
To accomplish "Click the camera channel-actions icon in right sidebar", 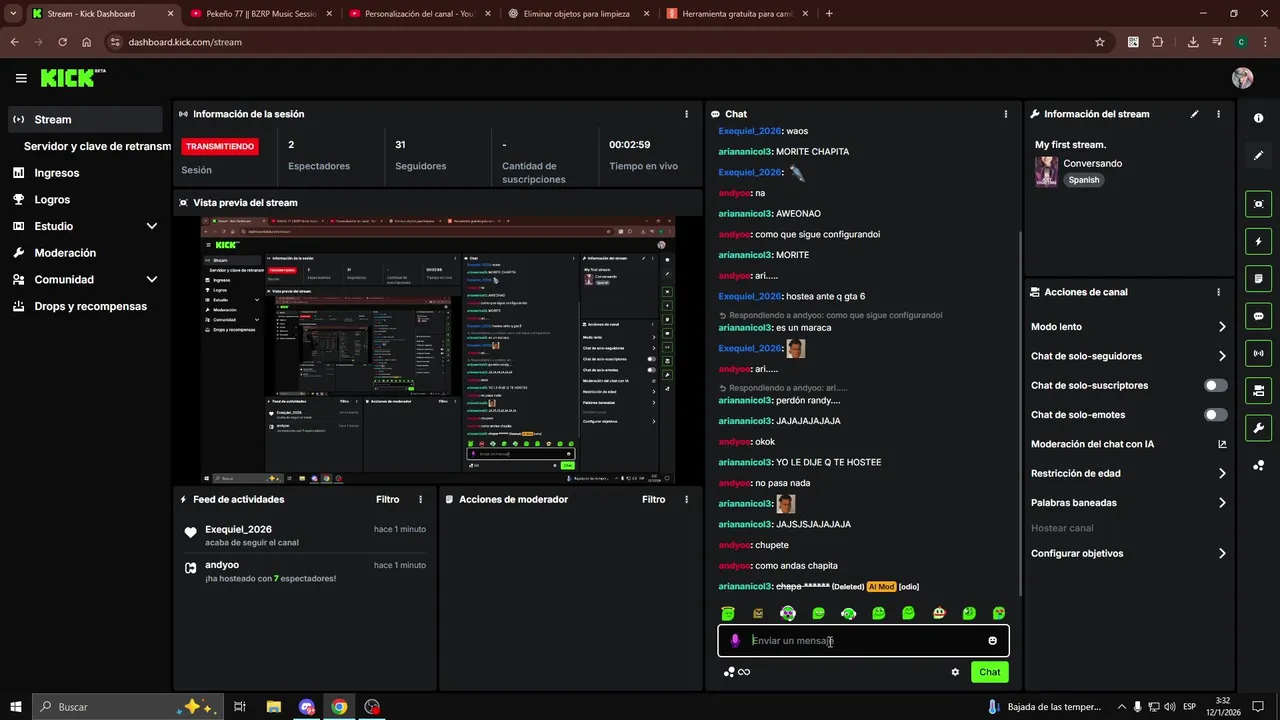I will click(1258, 390).
